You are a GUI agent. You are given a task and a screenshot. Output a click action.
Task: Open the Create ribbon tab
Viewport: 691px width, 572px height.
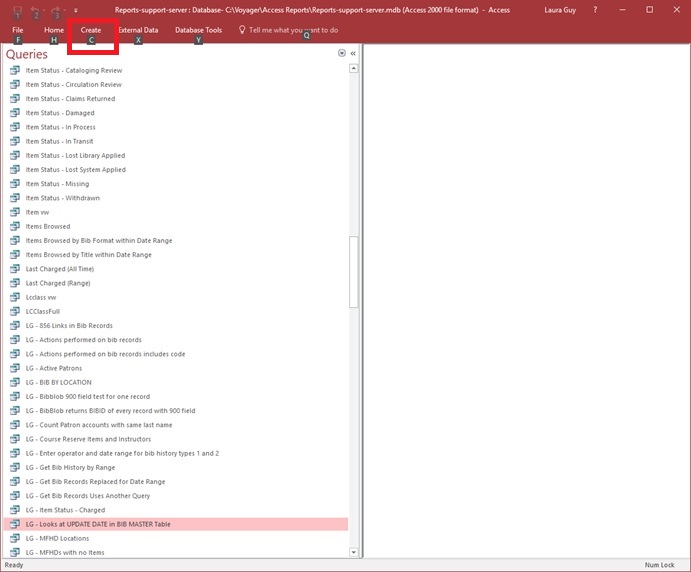point(91,30)
